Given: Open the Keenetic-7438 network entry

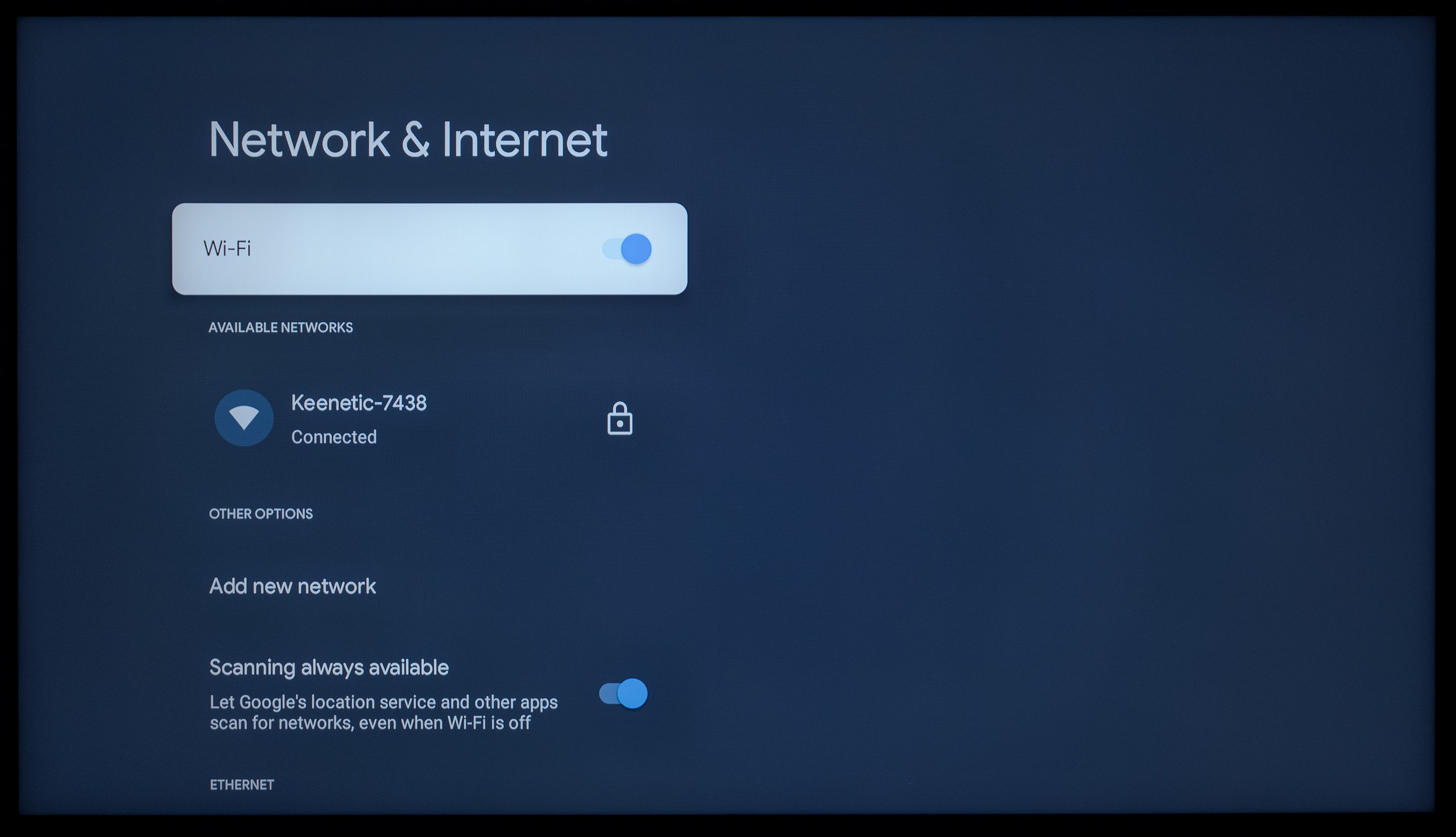Looking at the screenshot, I should click(430, 418).
